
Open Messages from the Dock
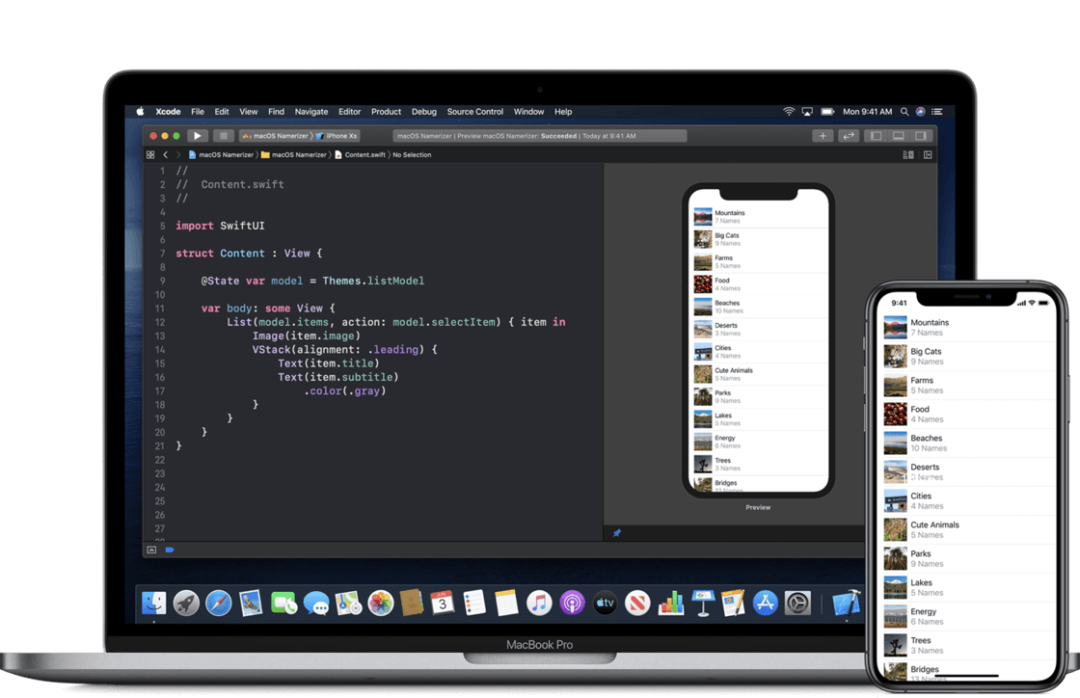click(316, 604)
